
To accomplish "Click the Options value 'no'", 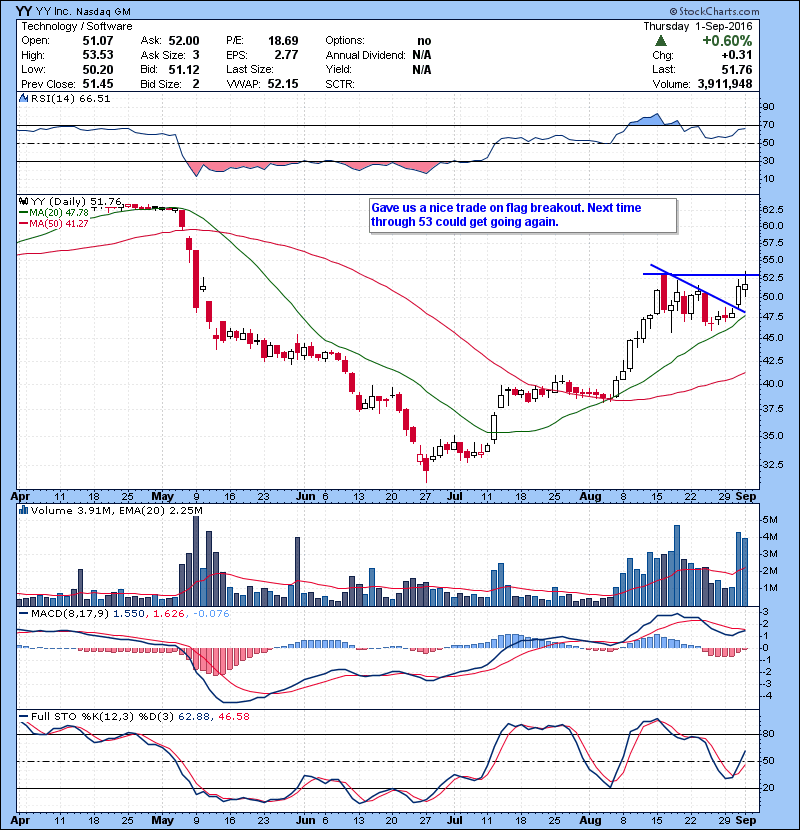I will coord(424,41).
